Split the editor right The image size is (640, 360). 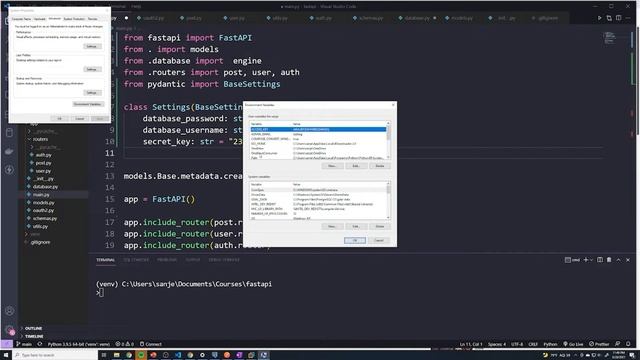point(619,18)
